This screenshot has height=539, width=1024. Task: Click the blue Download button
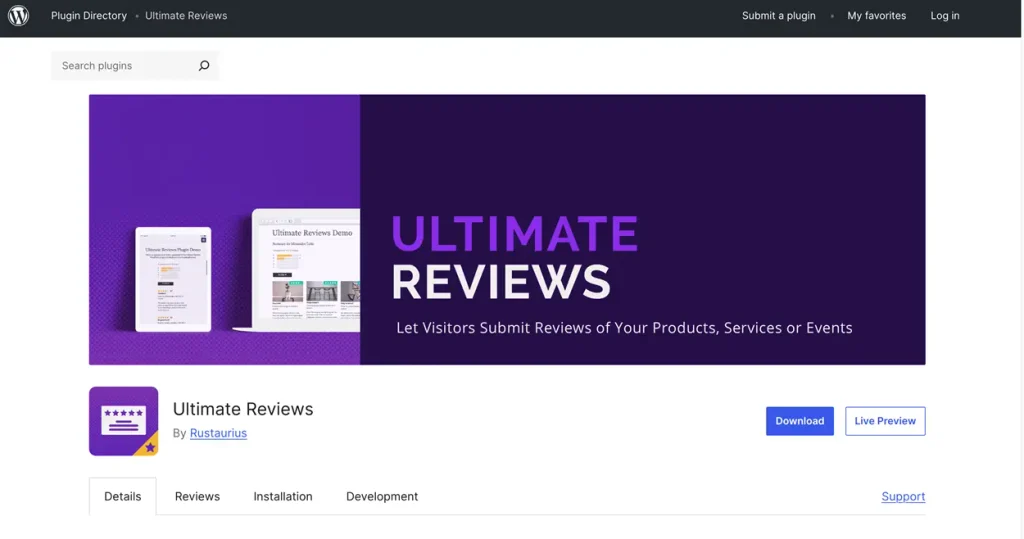click(799, 421)
